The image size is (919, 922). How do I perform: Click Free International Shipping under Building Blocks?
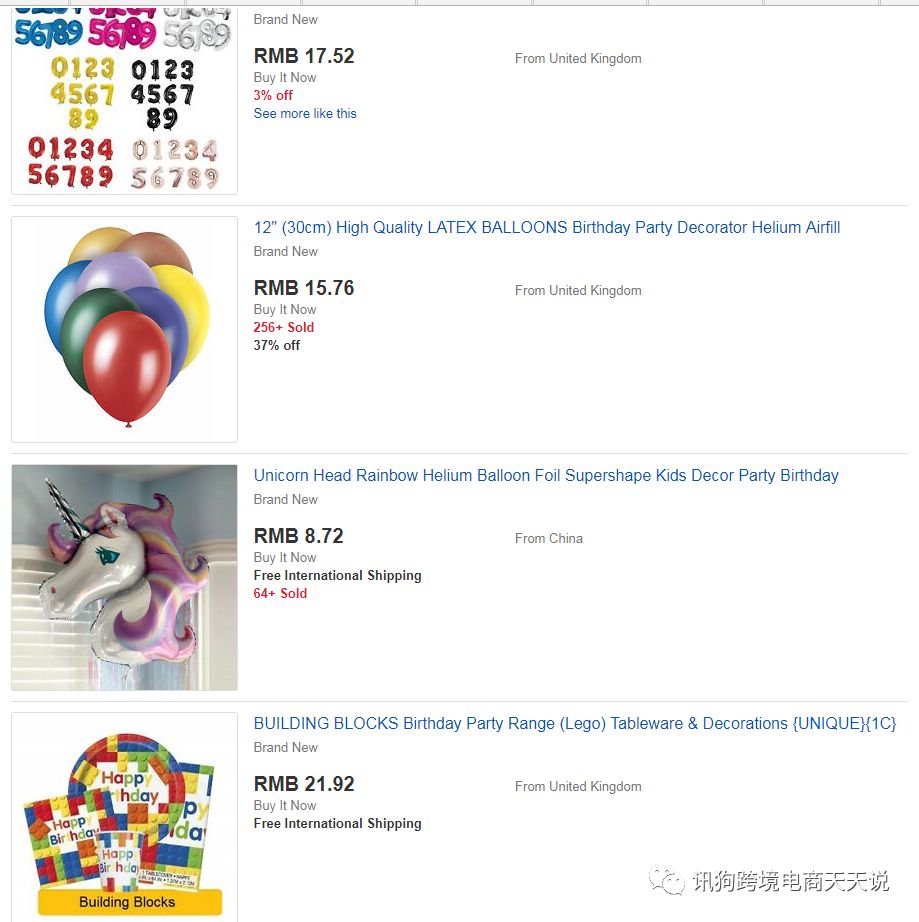tap(337, 824)
